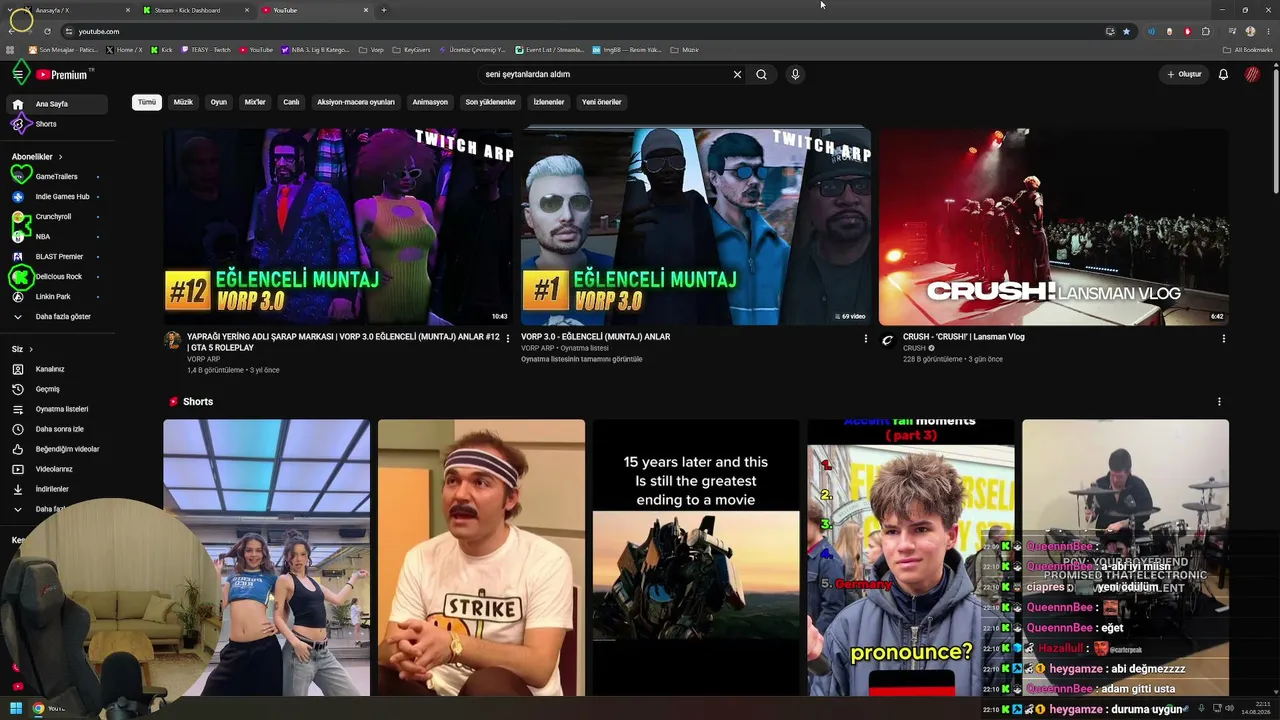The height and width of the screenshot is (720, 1280).
Task: Open options for the CRUSH Lansman Vlog video
Action: coord(1224,339)
